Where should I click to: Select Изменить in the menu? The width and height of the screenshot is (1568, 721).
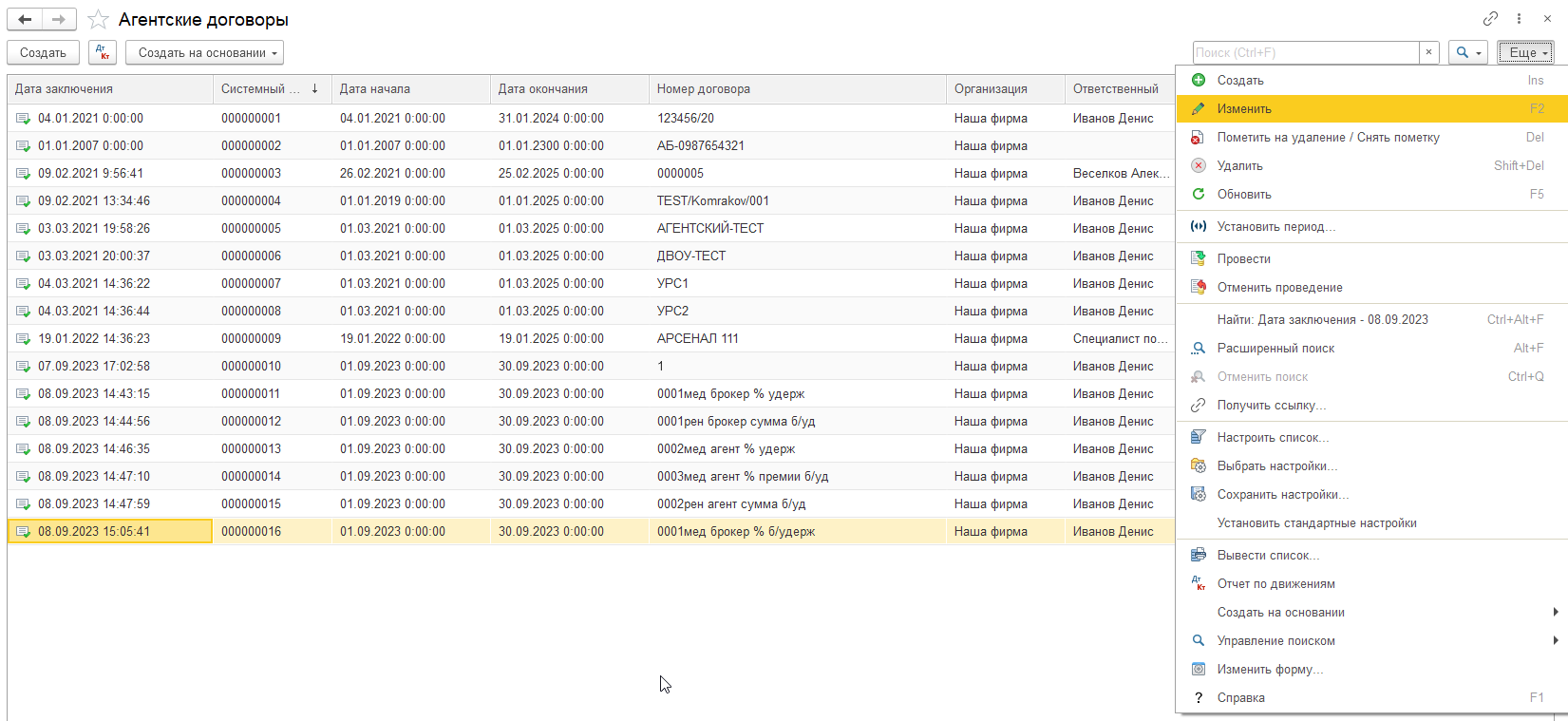click(x=1371, y=108)
